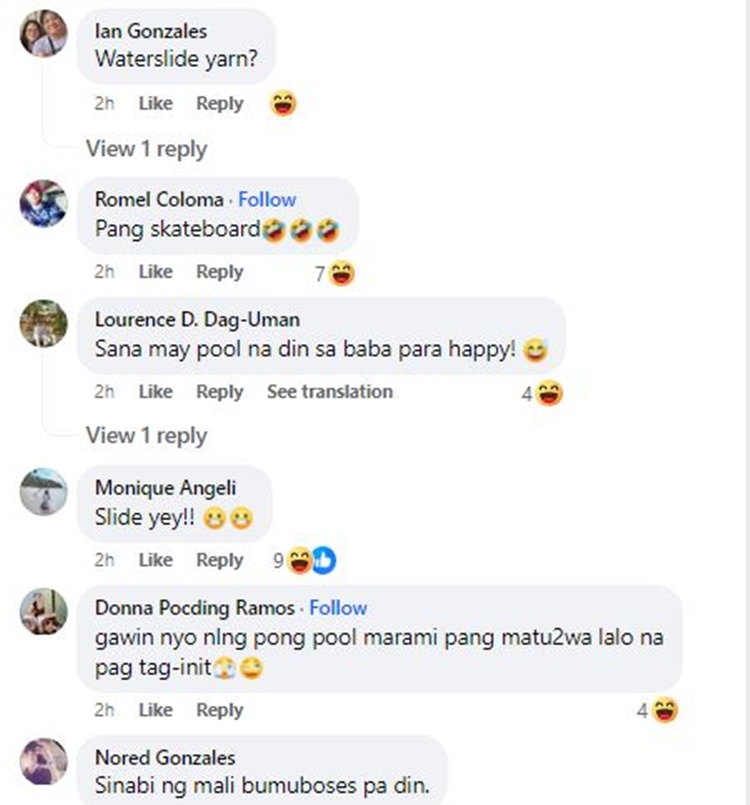Image resolution: width=750 pixels, height=805 pixels.
Task: Open Romel Coloma's avatar
Action: [43, 203]
